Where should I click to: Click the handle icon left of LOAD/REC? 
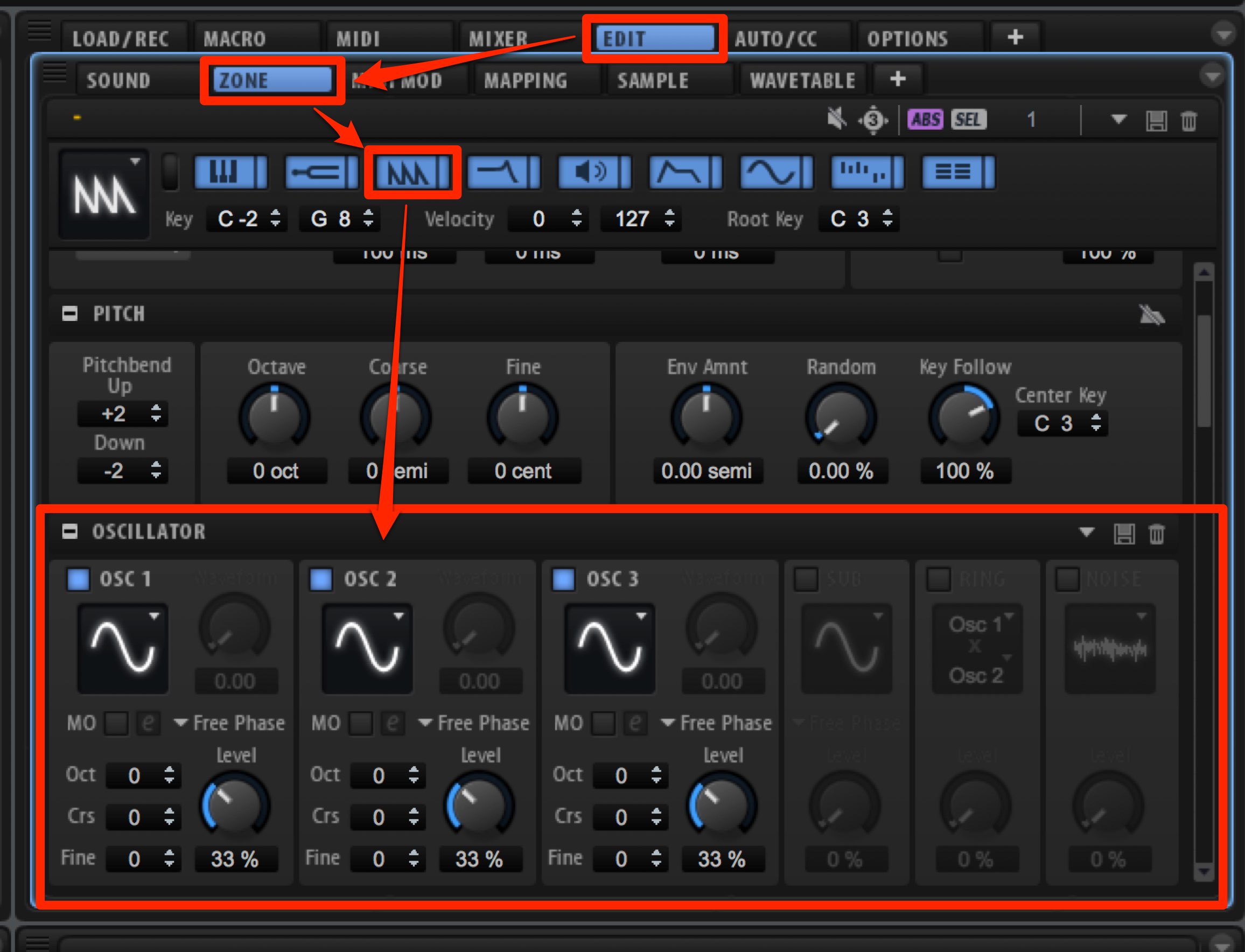[x=40, y=30]
